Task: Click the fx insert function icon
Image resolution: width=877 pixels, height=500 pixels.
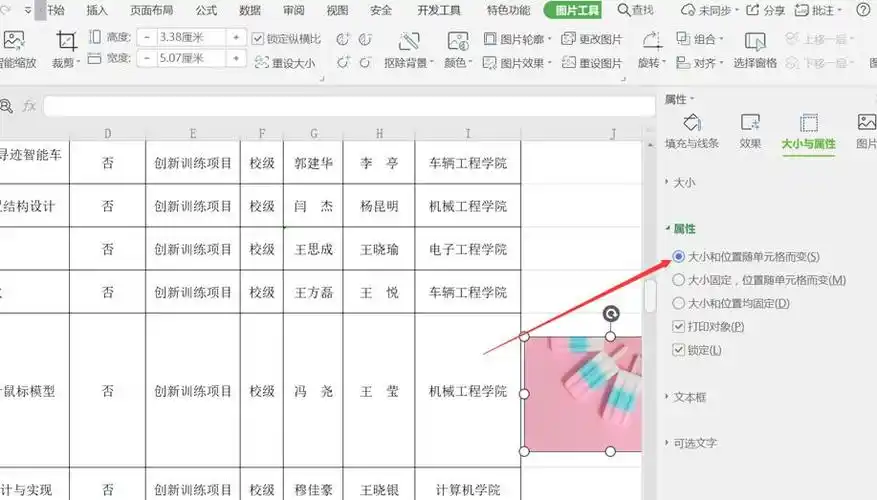Action: tap(29, 105)
